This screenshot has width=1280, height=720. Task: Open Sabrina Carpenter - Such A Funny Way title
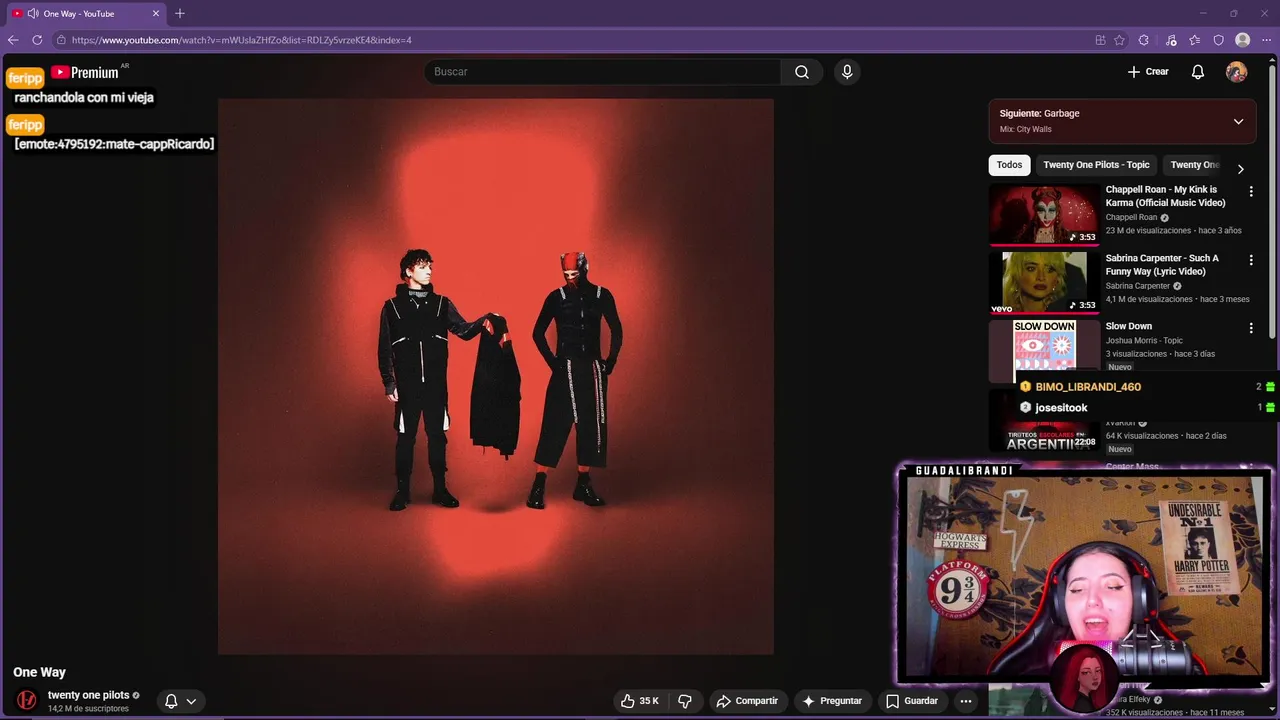[1162, 265]
